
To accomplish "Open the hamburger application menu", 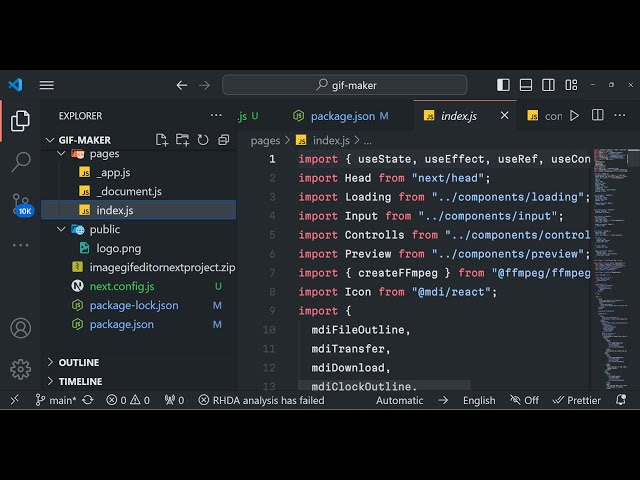I will coord(46,85).
